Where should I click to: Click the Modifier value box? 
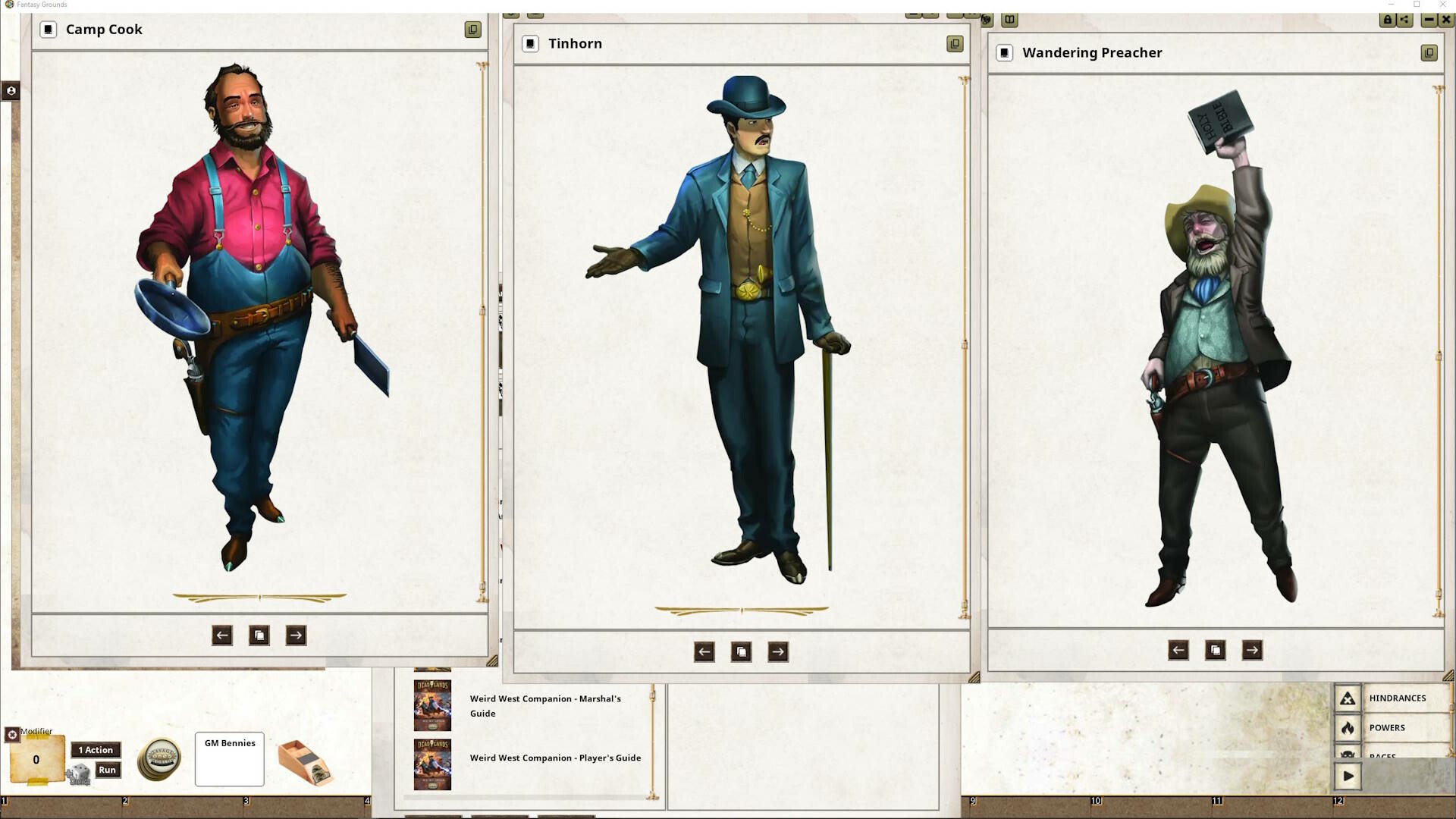(x=36, y=760)
